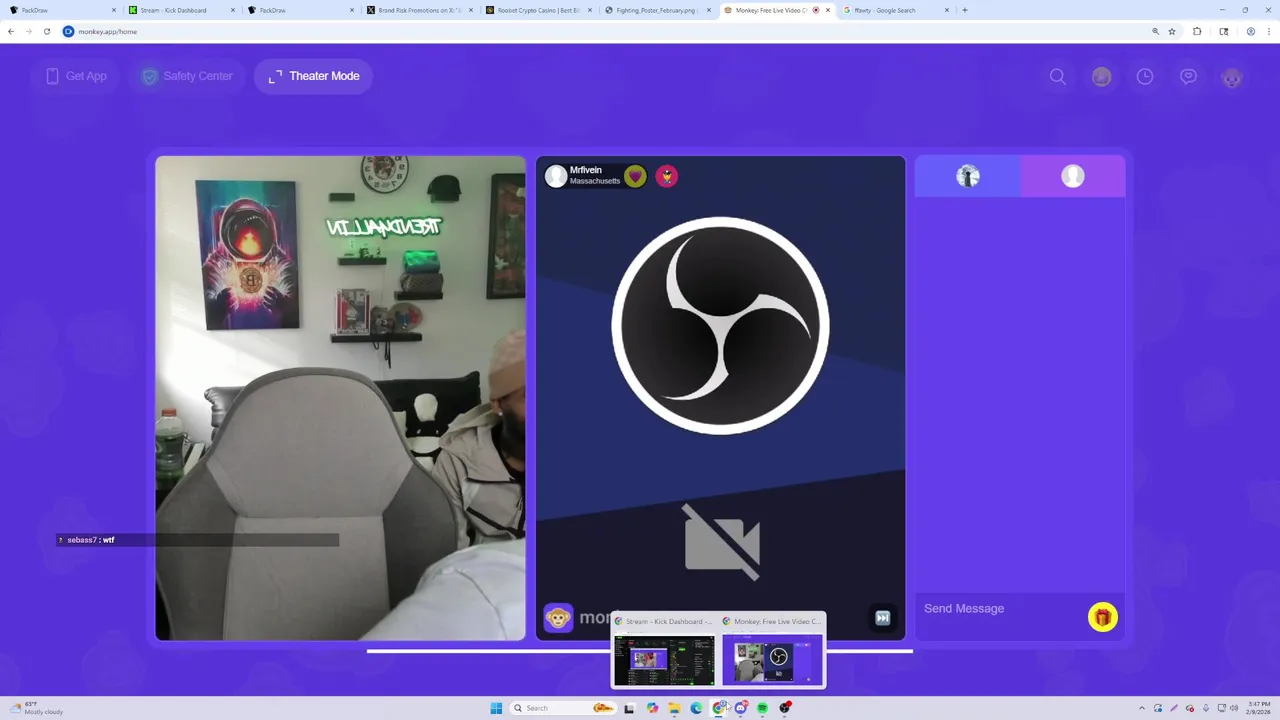This screenshot has width=1280, height=720.
Task: Focus the Send Message input field
Action: click(x=1000, y=608)
